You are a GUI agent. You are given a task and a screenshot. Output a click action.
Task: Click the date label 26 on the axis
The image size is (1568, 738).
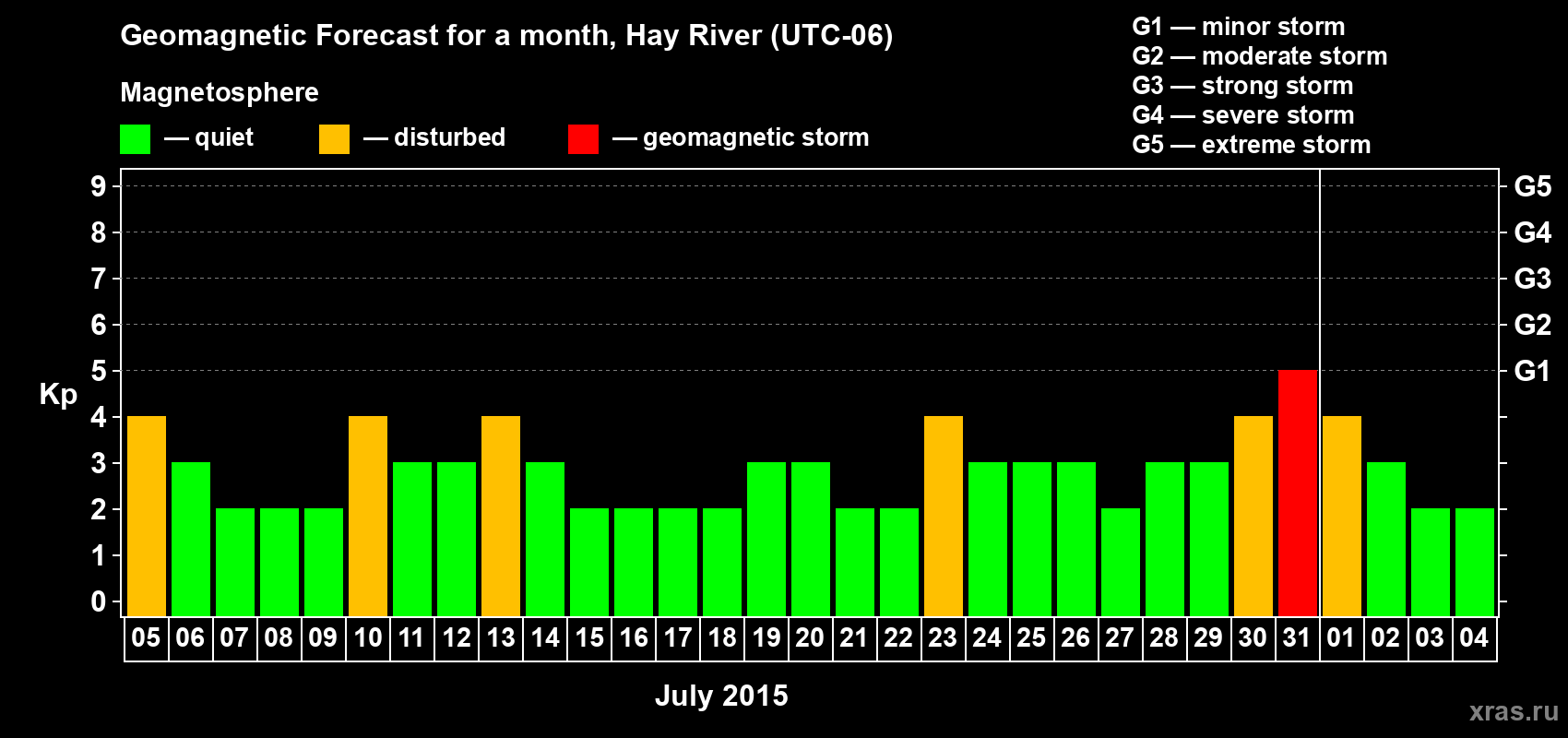tap(1075, 638)
